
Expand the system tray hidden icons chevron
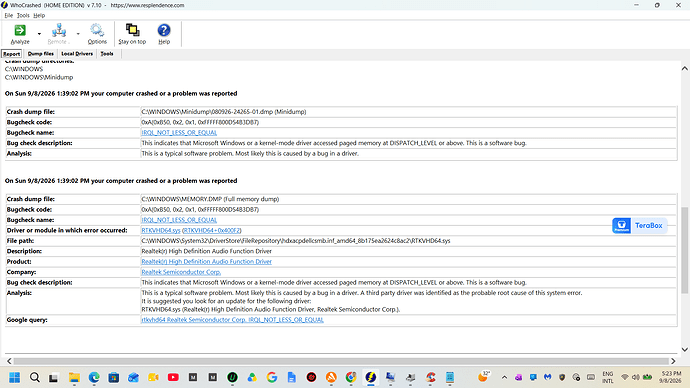click(504, 377)
